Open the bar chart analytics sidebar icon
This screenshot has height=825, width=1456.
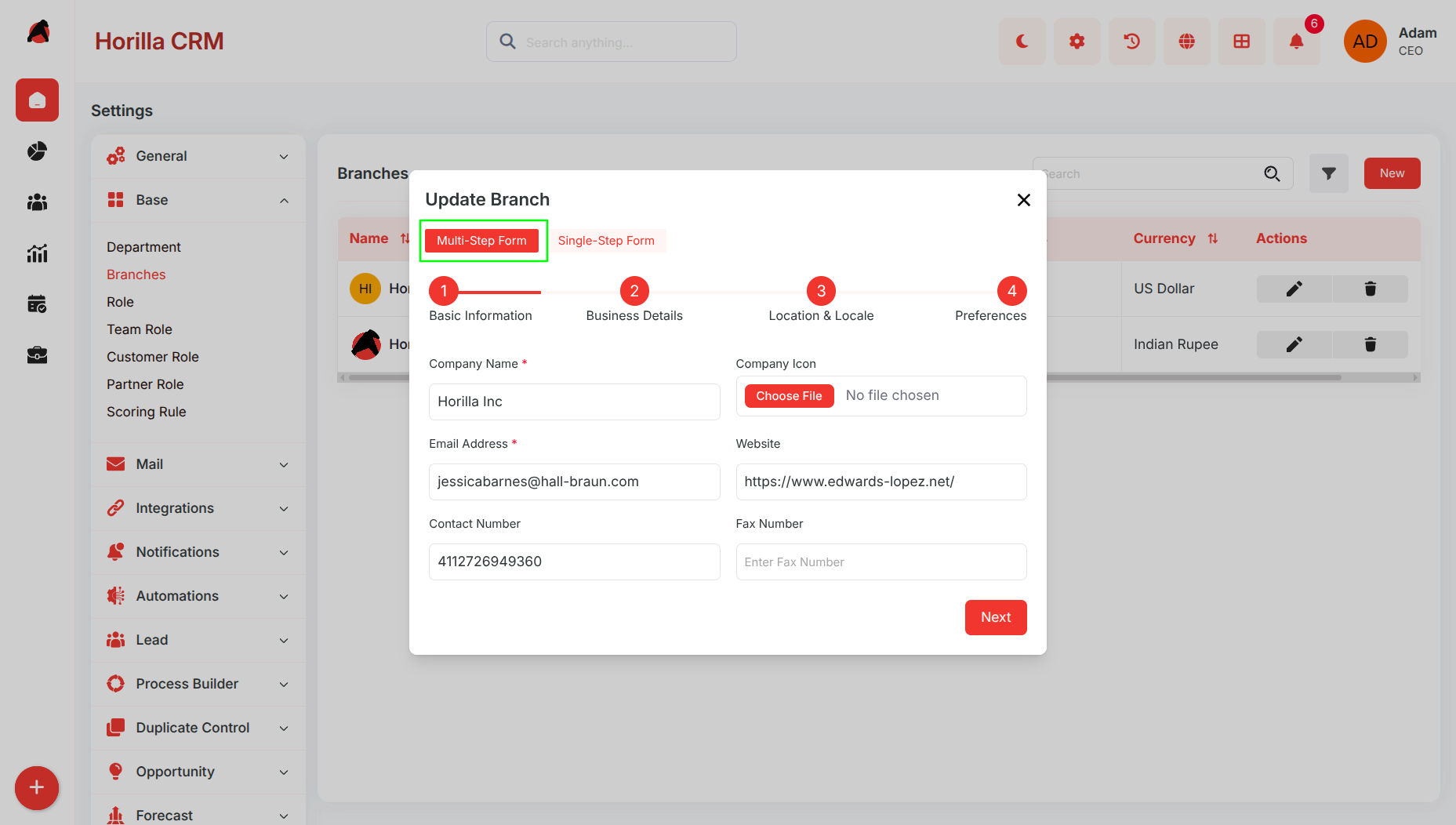[37, 253]
